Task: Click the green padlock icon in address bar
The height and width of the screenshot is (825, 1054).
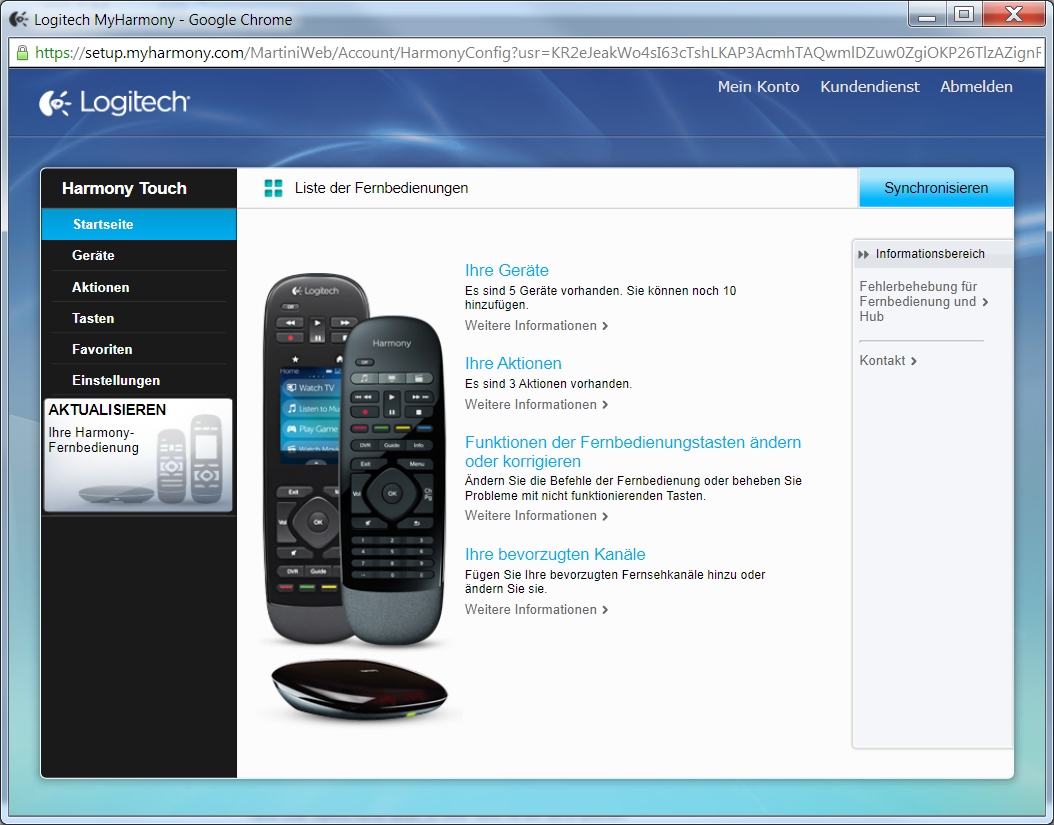Action: click(x=22, y=53)
